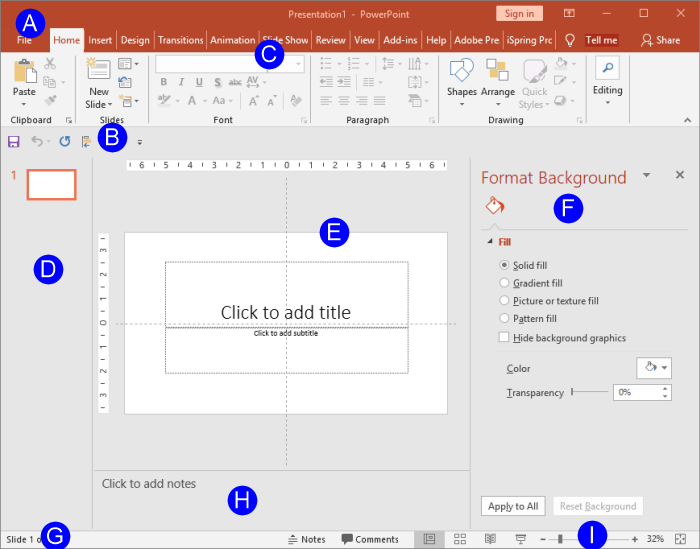Select the Gradient fill radio button
700x549 pixels.
tap(505, 283)
